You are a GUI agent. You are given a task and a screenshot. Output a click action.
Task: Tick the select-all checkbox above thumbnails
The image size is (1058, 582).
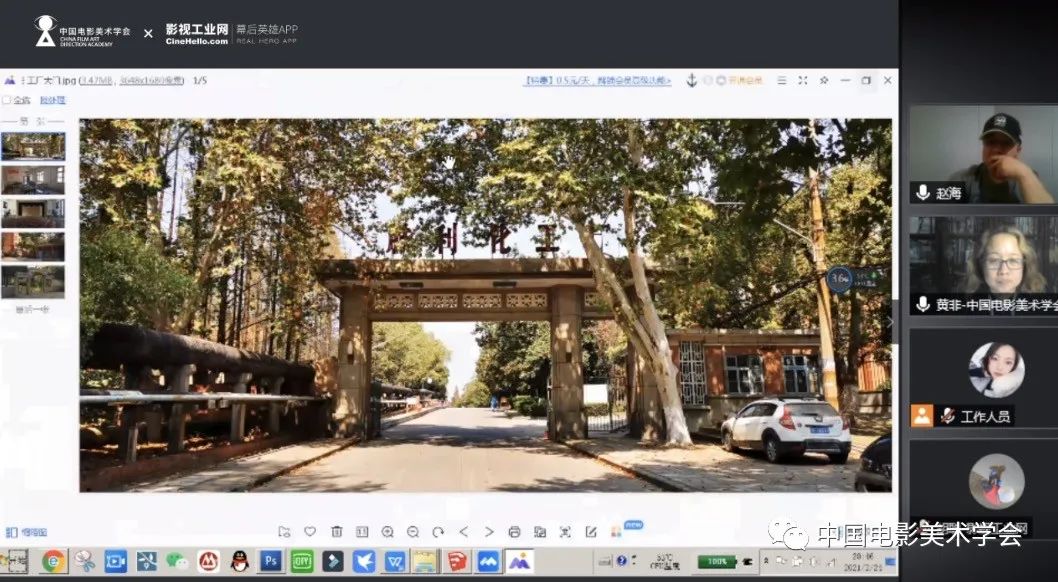7,100
